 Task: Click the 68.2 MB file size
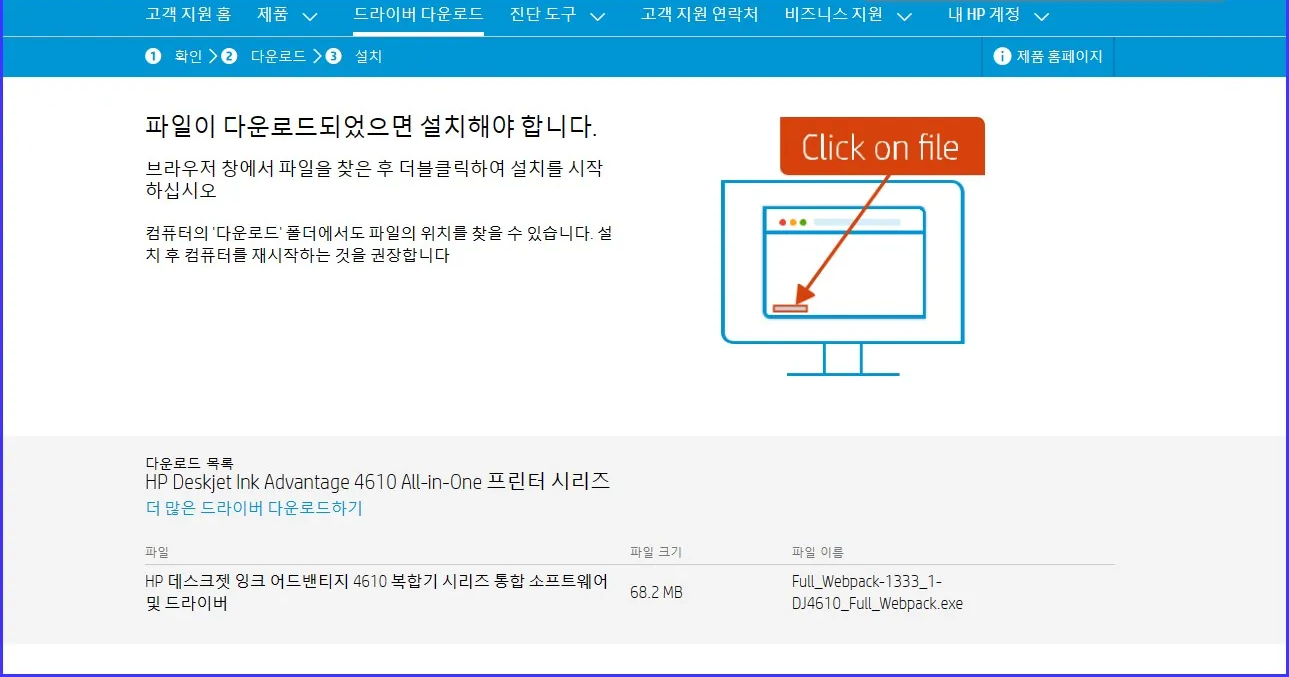[656, 593]
